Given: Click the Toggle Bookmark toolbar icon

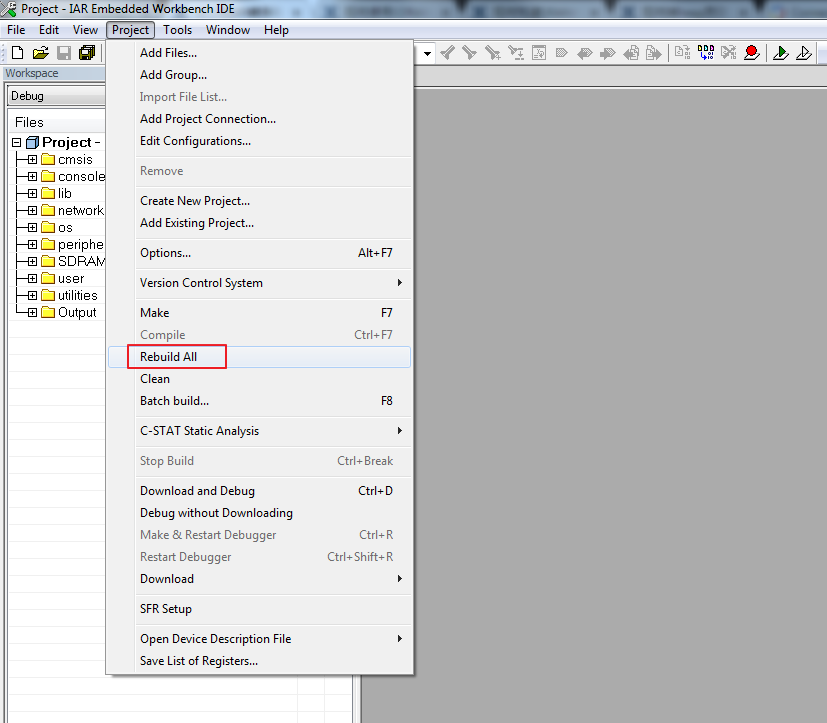Looking at the screenshot, I should click(562, 53).
